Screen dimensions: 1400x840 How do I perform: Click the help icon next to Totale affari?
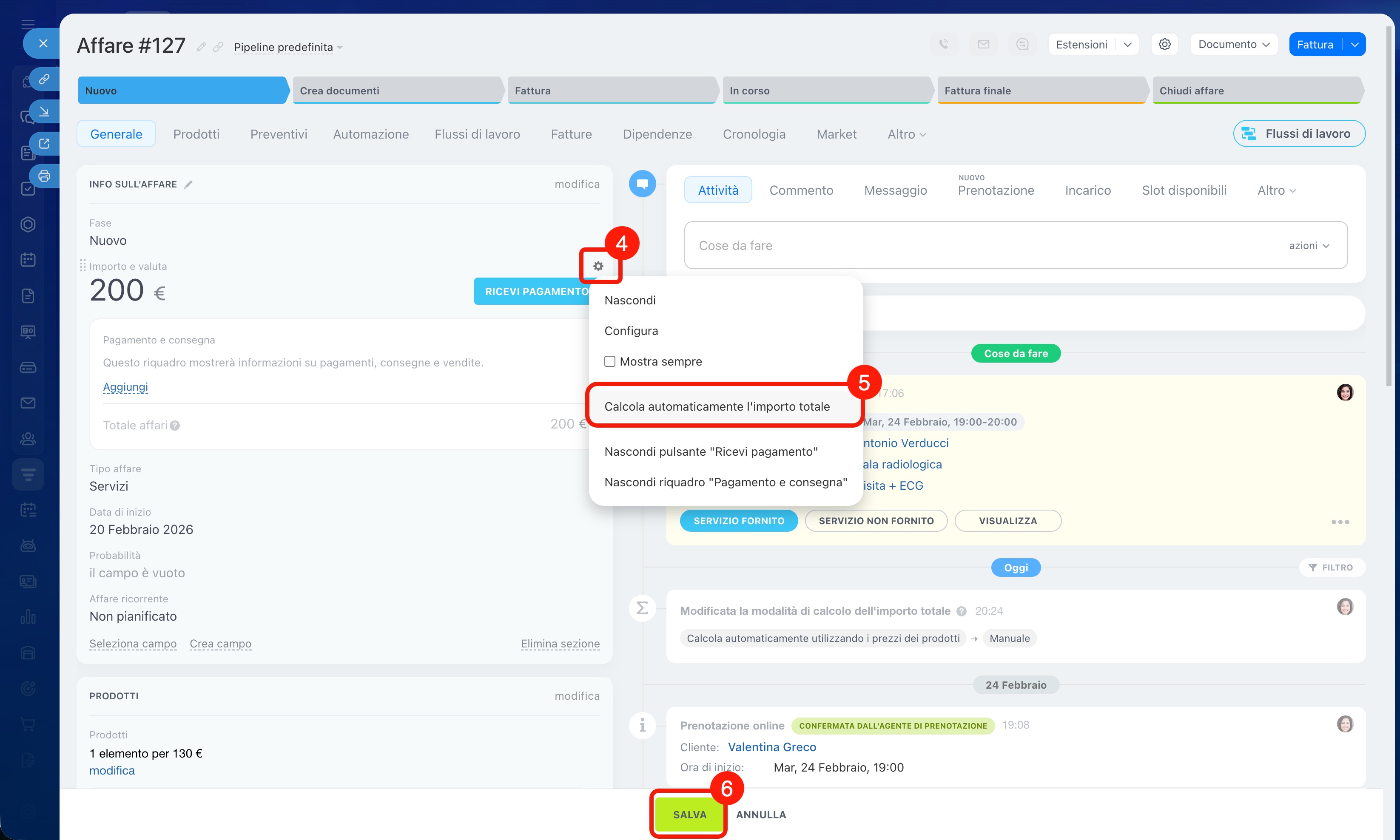tap(175, 426)
